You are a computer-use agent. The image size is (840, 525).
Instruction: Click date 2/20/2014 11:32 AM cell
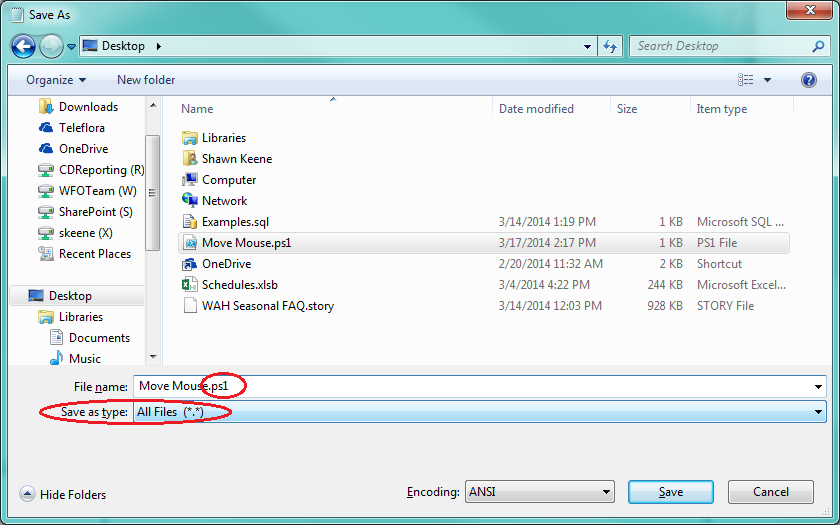(551, 264)
